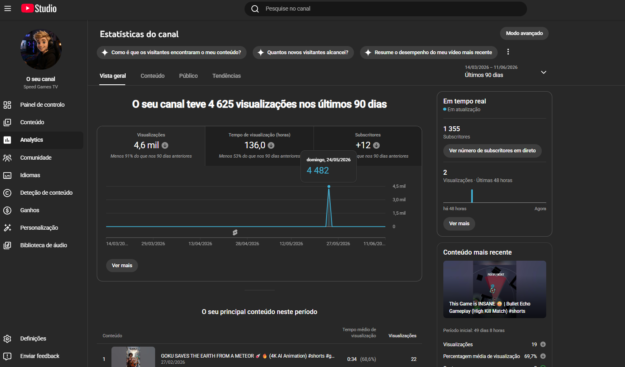Click the YouTube Studio logo
The image size is (625, 367).
(39, 8)
